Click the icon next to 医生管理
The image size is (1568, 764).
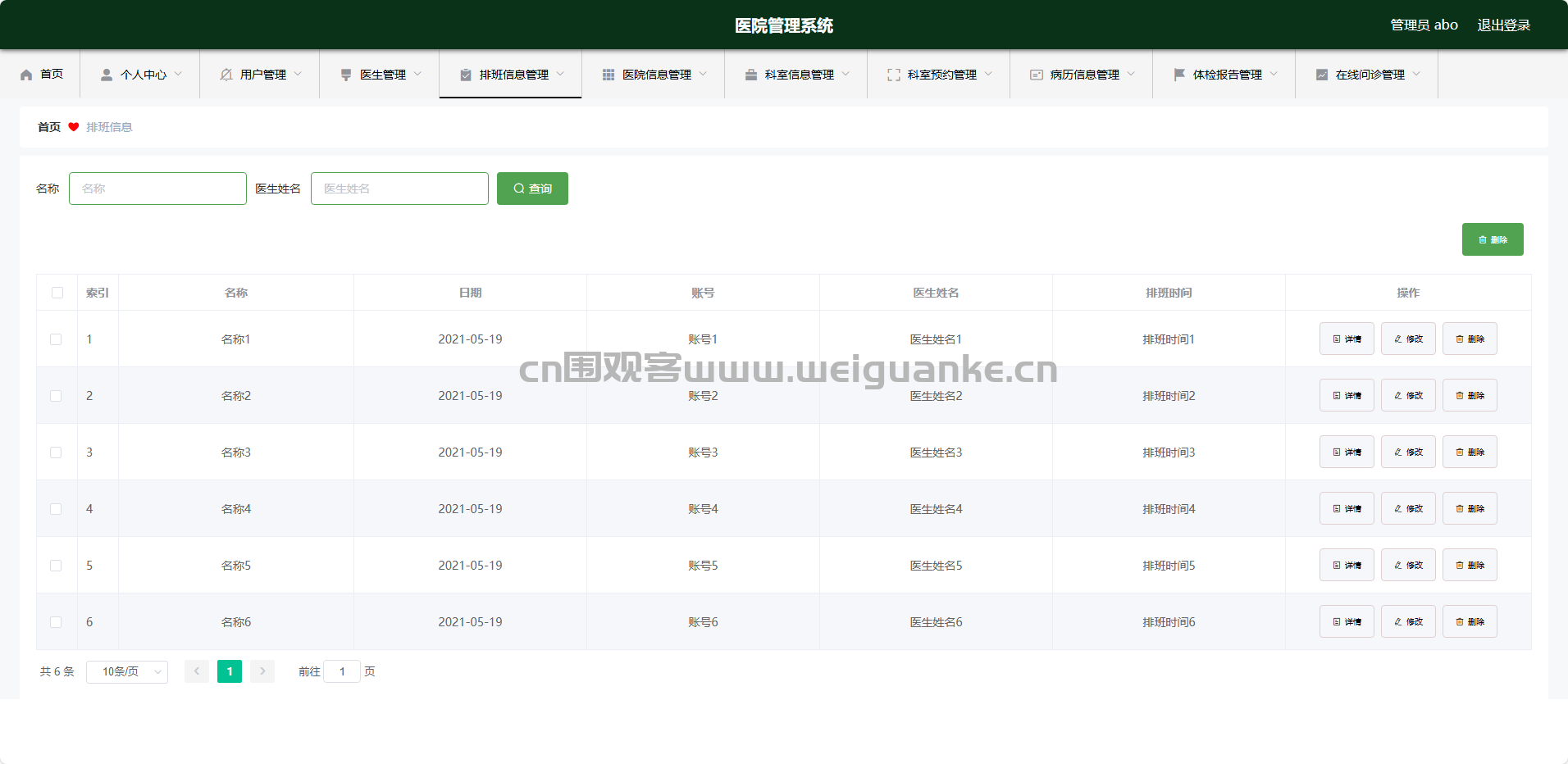click(346, 75)
